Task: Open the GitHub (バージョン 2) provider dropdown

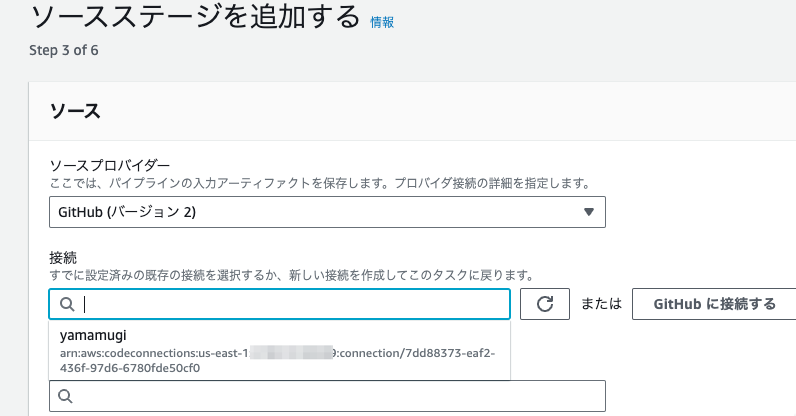Action: coord(327,212)
